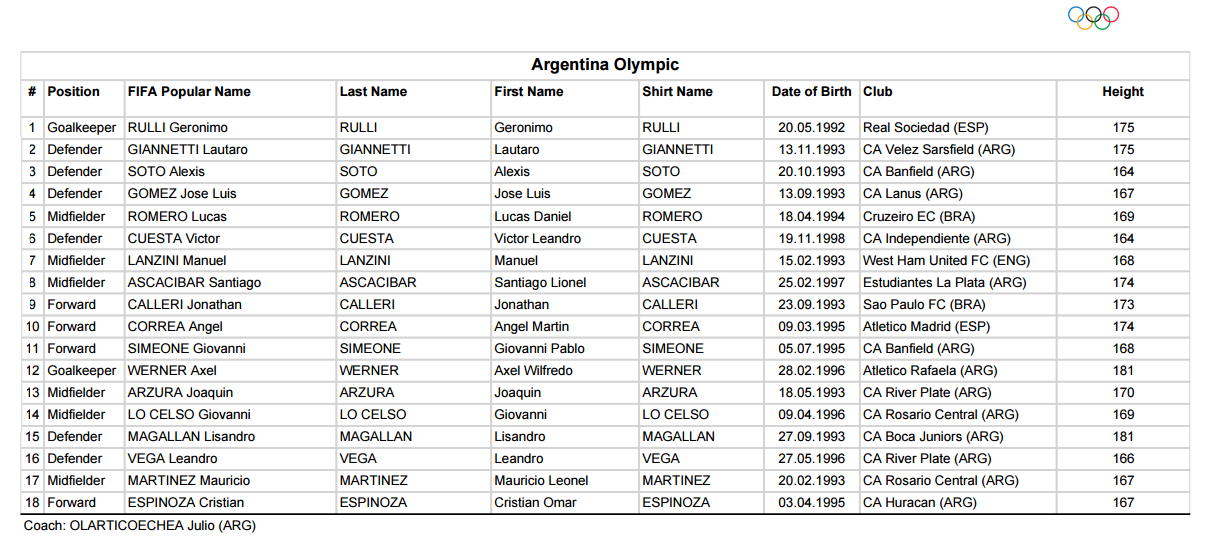Click the Position column header

click(x=74, y=91)
